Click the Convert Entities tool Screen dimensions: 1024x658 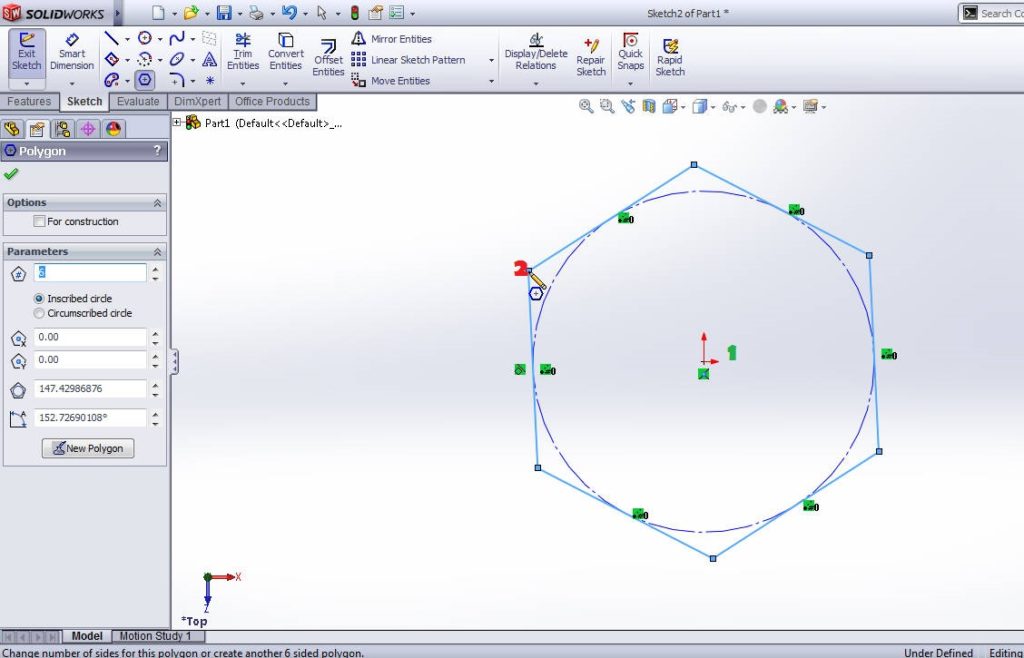285,51
